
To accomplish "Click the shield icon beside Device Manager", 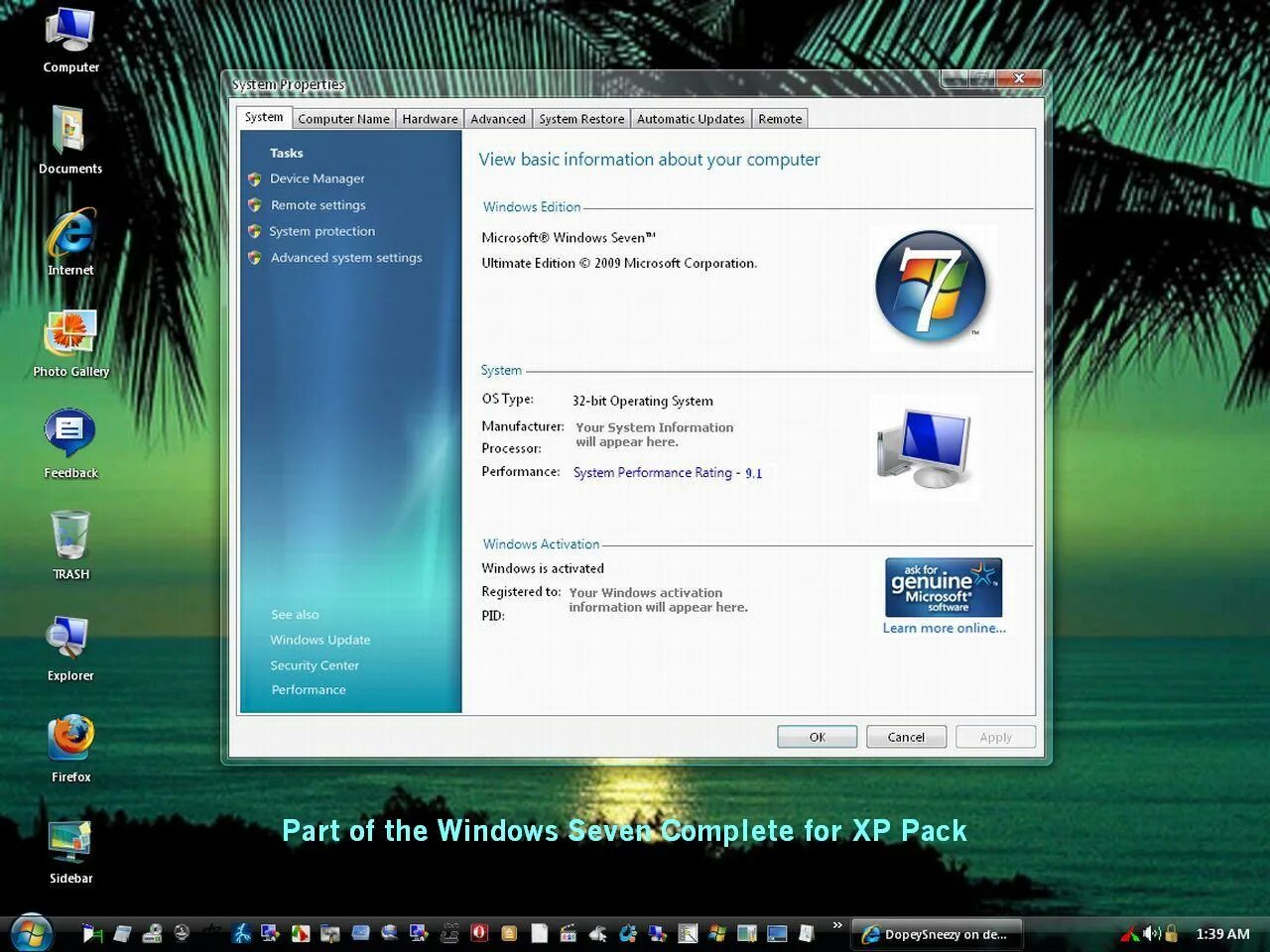I will tap(255, 179).
